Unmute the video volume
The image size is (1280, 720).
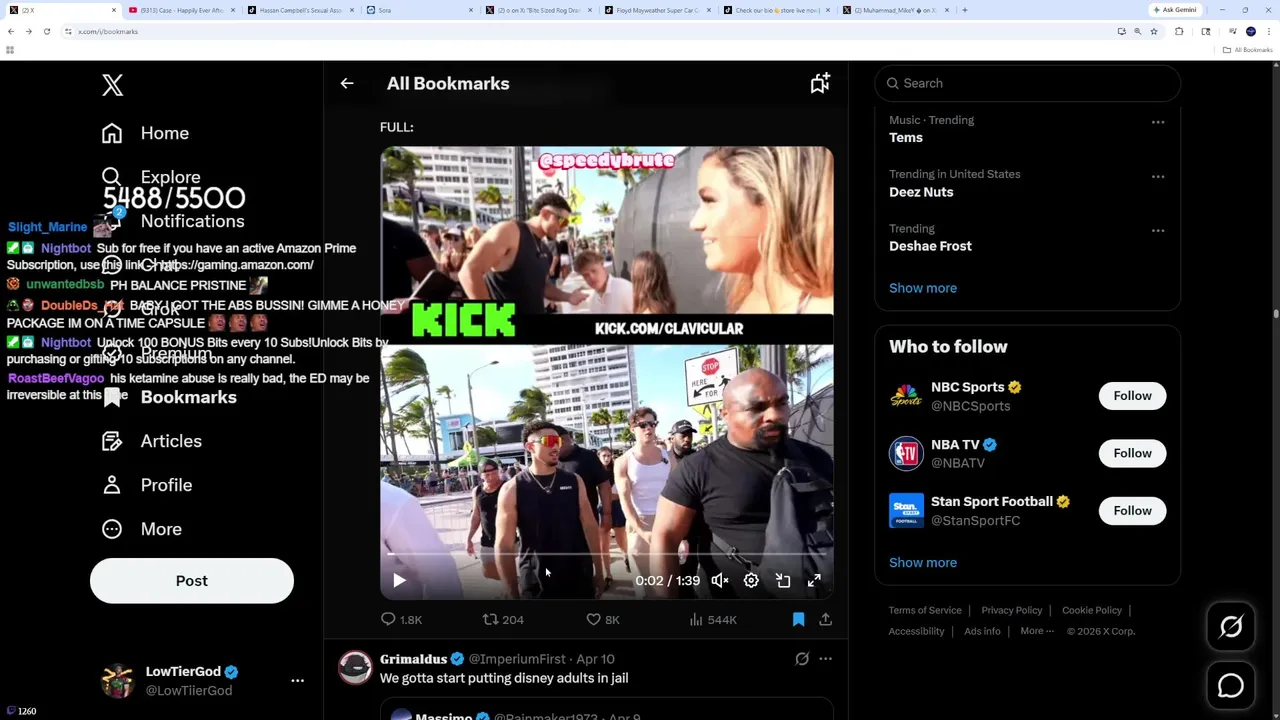click(719, 580)
